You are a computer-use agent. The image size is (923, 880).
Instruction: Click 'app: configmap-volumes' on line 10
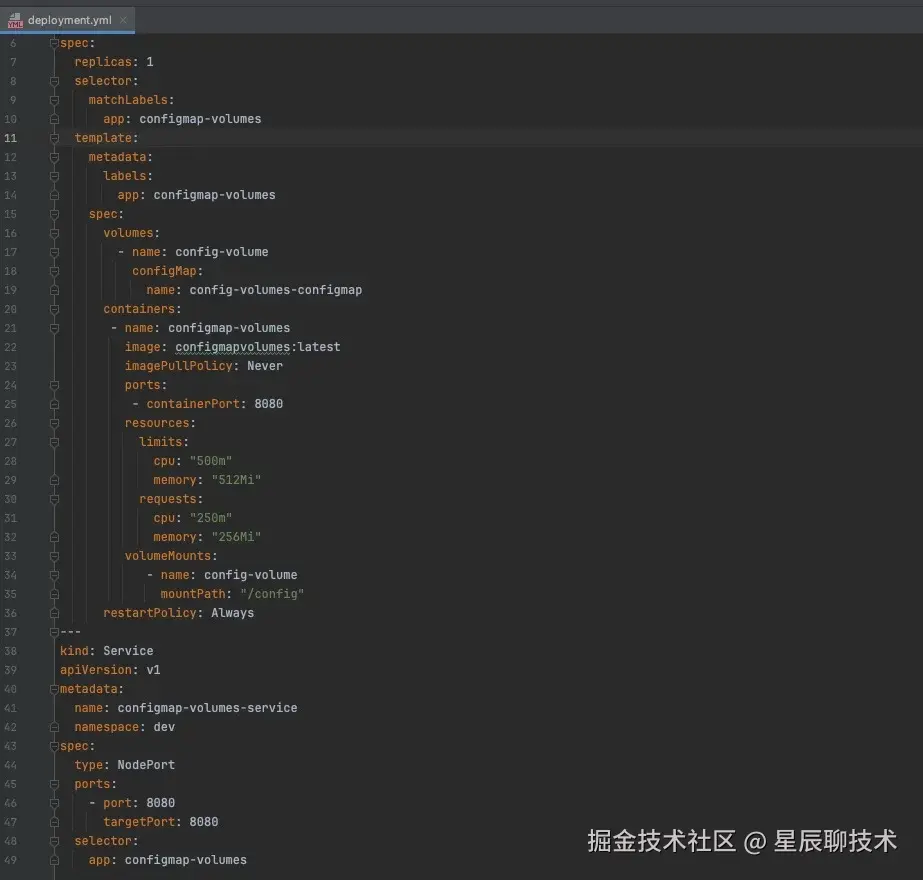coord(182,119)
